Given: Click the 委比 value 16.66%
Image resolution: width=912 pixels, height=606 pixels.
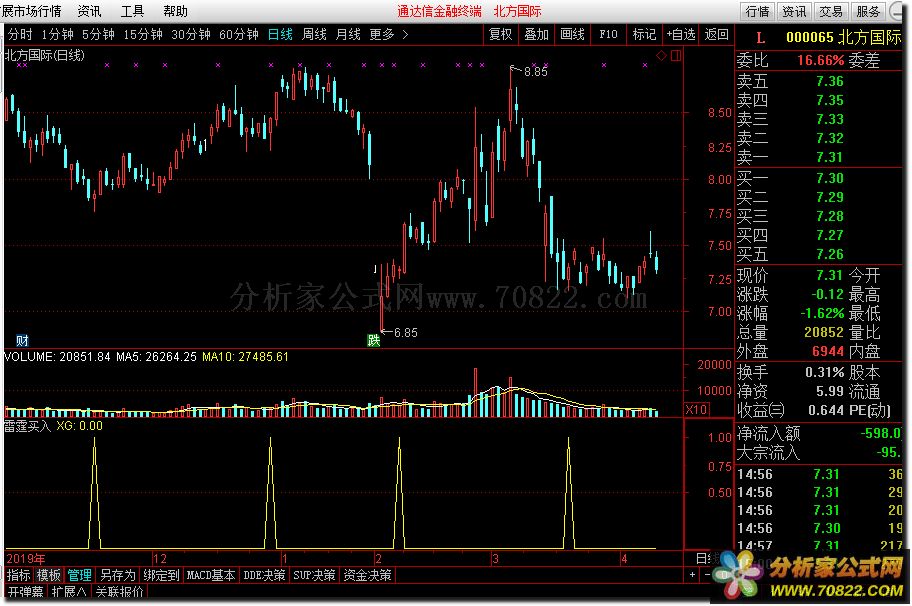Looking at the screenshot, I should click(x=820, y=60).
